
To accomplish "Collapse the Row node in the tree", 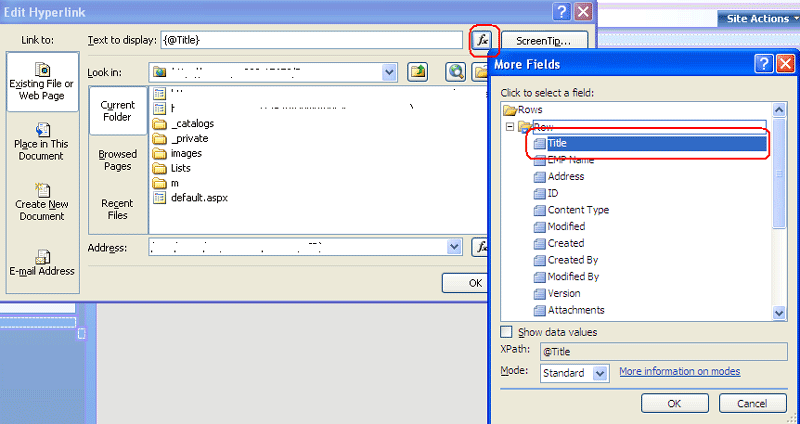I will pyautogui.click(x=510, y=127).
